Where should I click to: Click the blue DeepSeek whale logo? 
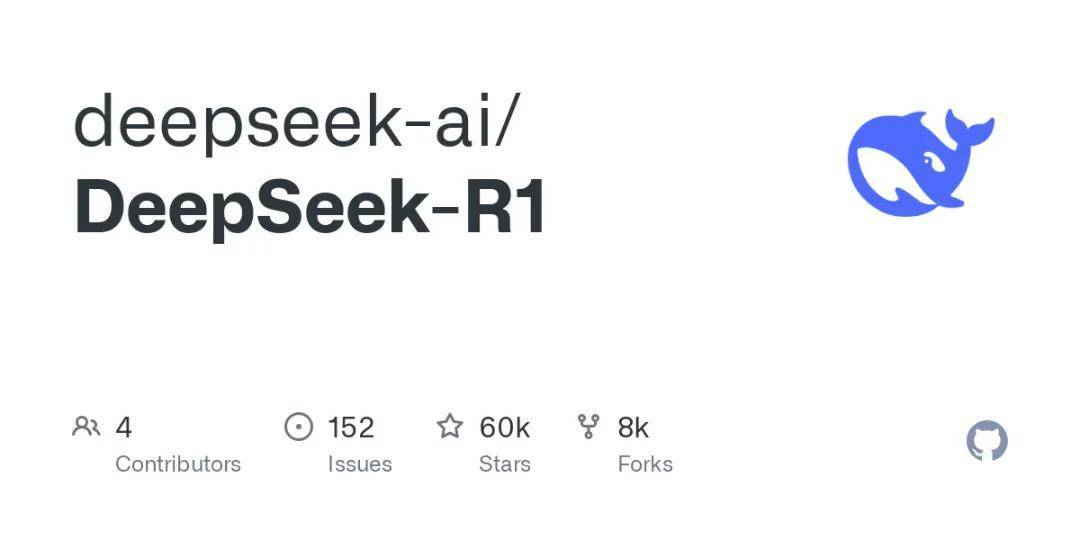(x=920, y=163)
